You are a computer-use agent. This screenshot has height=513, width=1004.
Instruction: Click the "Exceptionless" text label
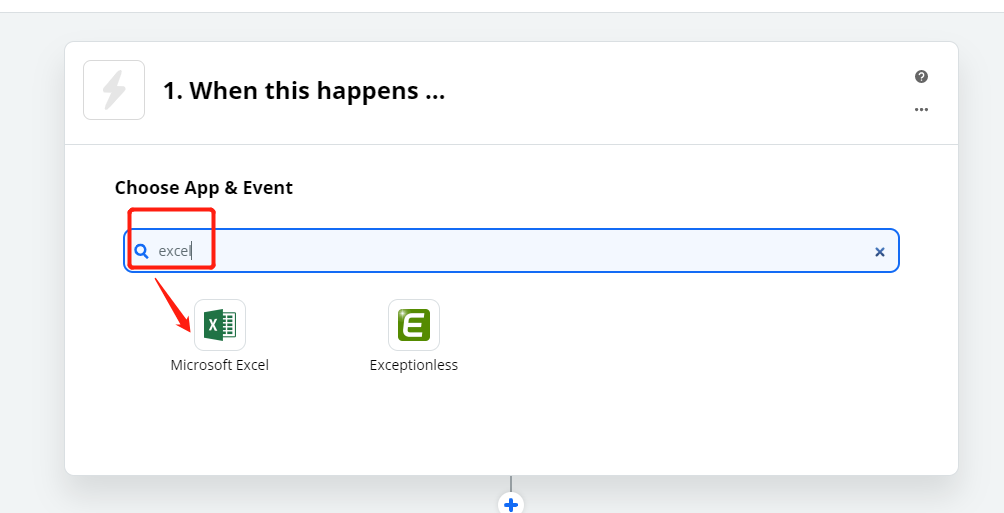414,365
